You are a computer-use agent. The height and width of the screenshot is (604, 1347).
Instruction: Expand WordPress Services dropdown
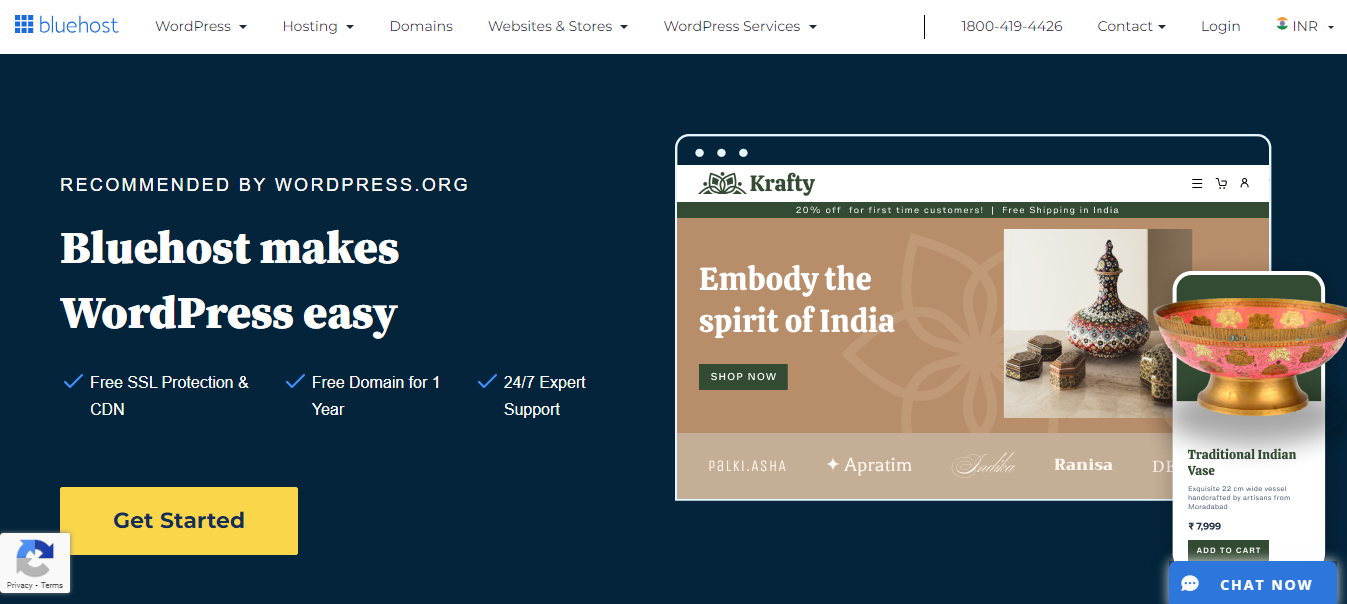tap(740, 26)
